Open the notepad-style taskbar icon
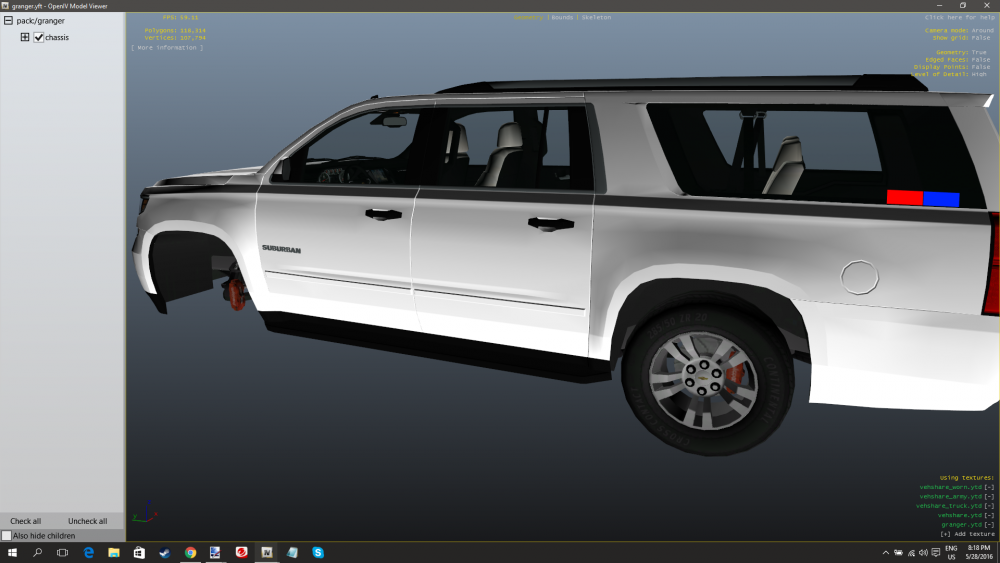Screen dimensions: 1000x563 (x=292, y=553)
